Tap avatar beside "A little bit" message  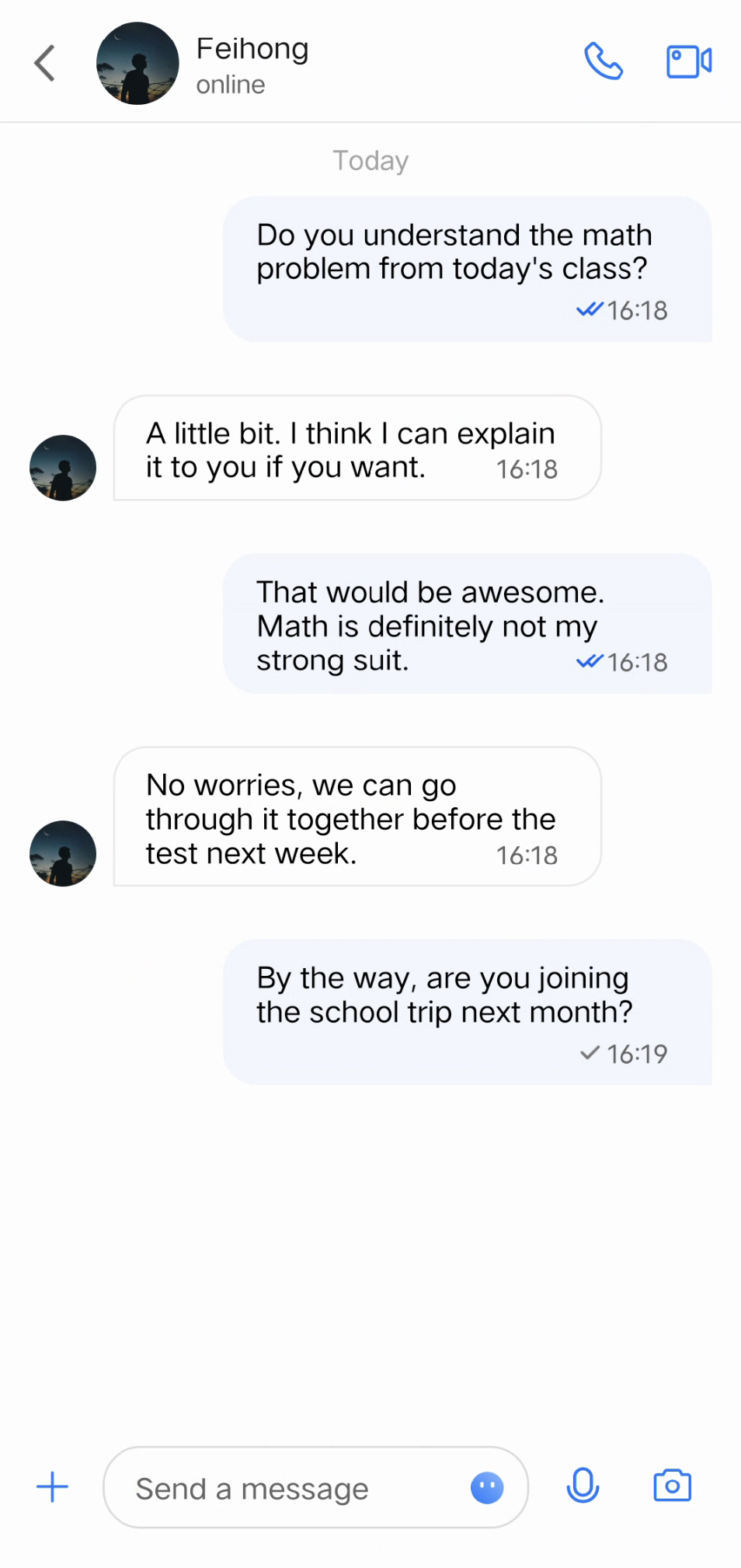point(63,468)
